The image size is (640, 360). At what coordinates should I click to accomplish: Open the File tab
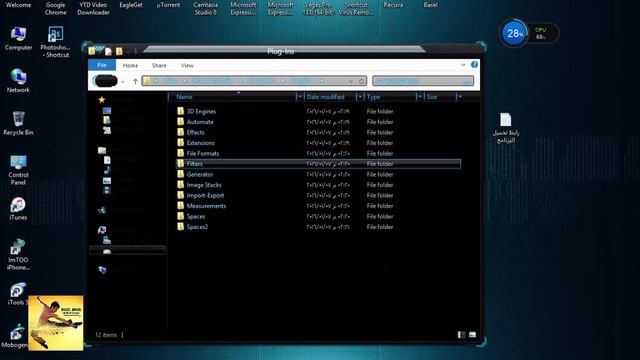[x=102, y=65]
